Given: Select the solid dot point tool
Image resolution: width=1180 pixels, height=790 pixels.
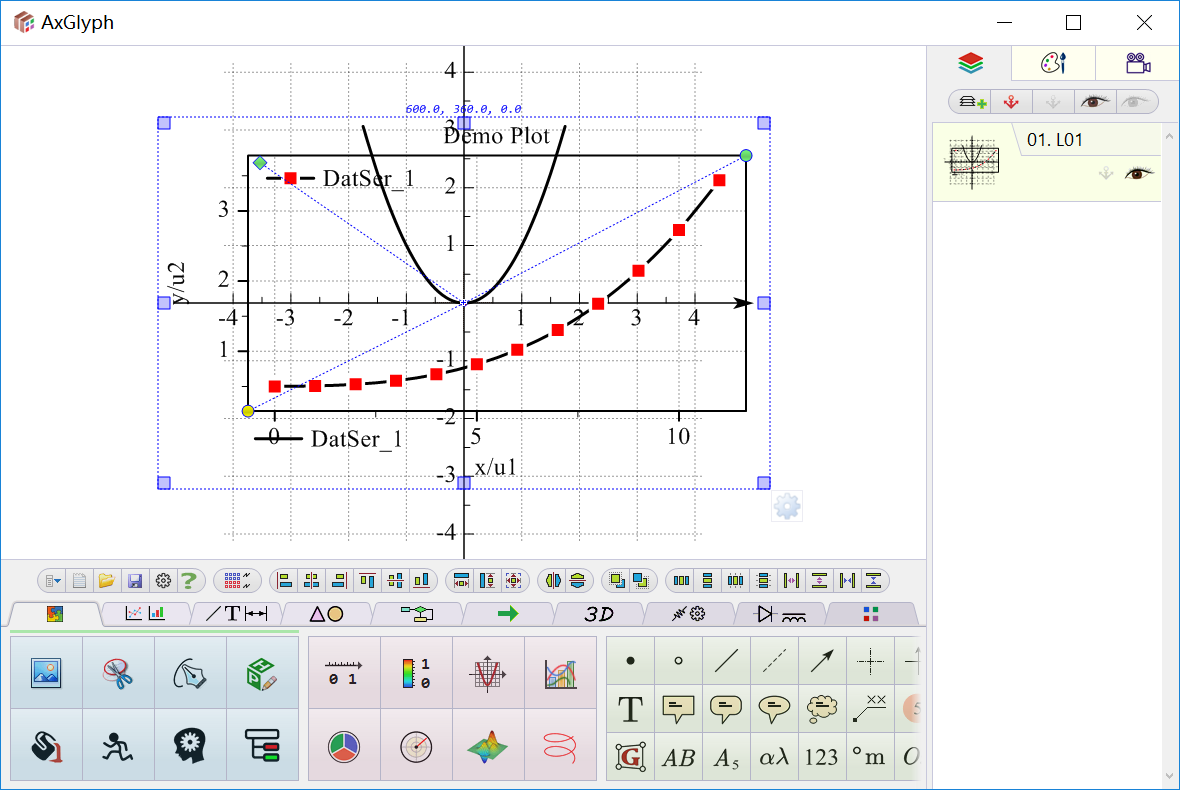Looking at the screenshot, I should pyautogui.click(x=631, y=661).
